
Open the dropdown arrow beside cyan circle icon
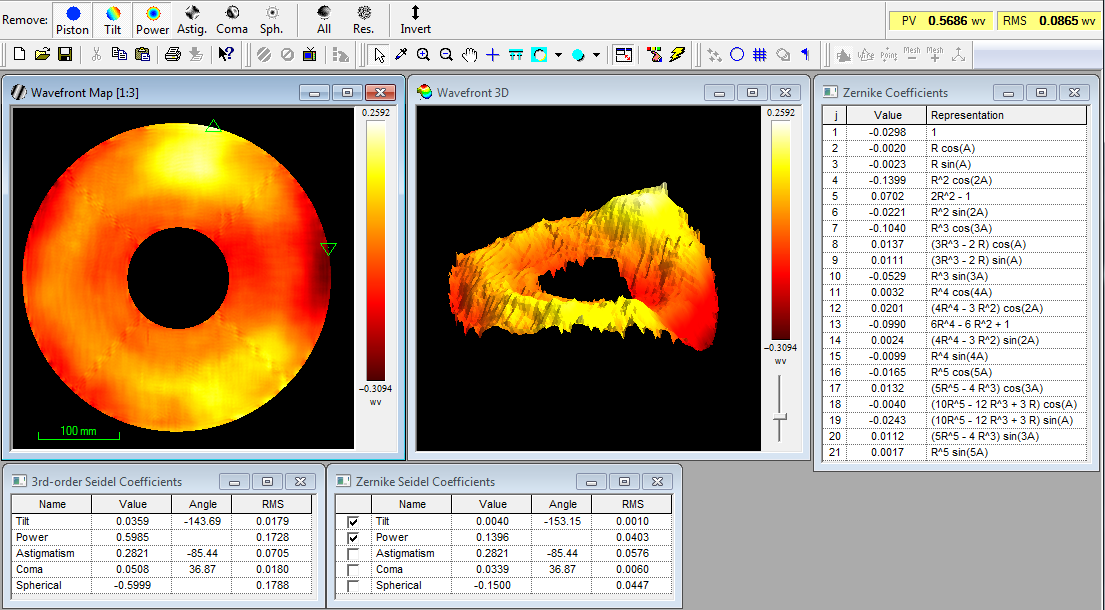(x=596, y=55)
